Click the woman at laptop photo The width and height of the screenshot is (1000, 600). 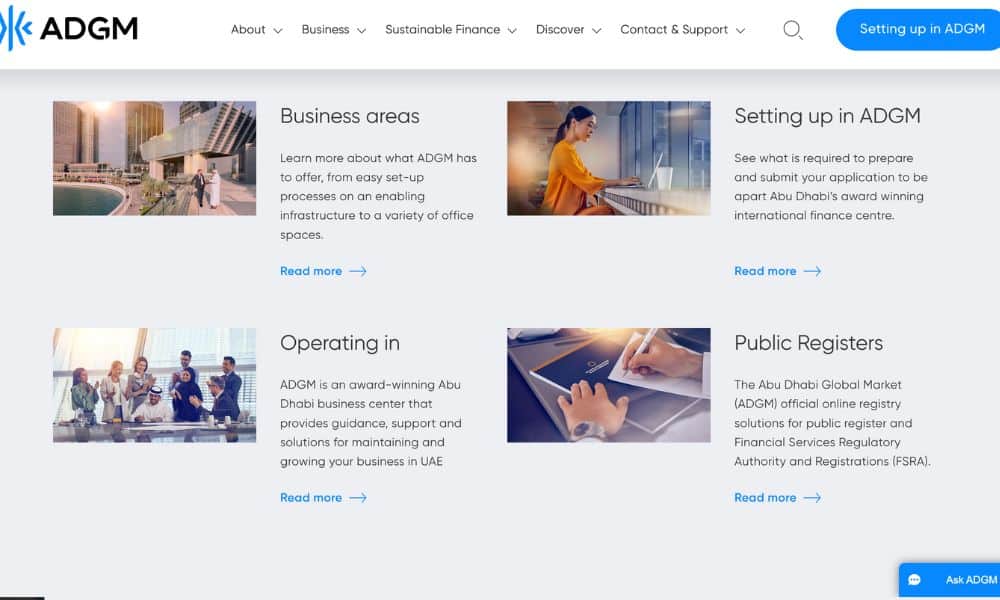(x=608, y=158)
